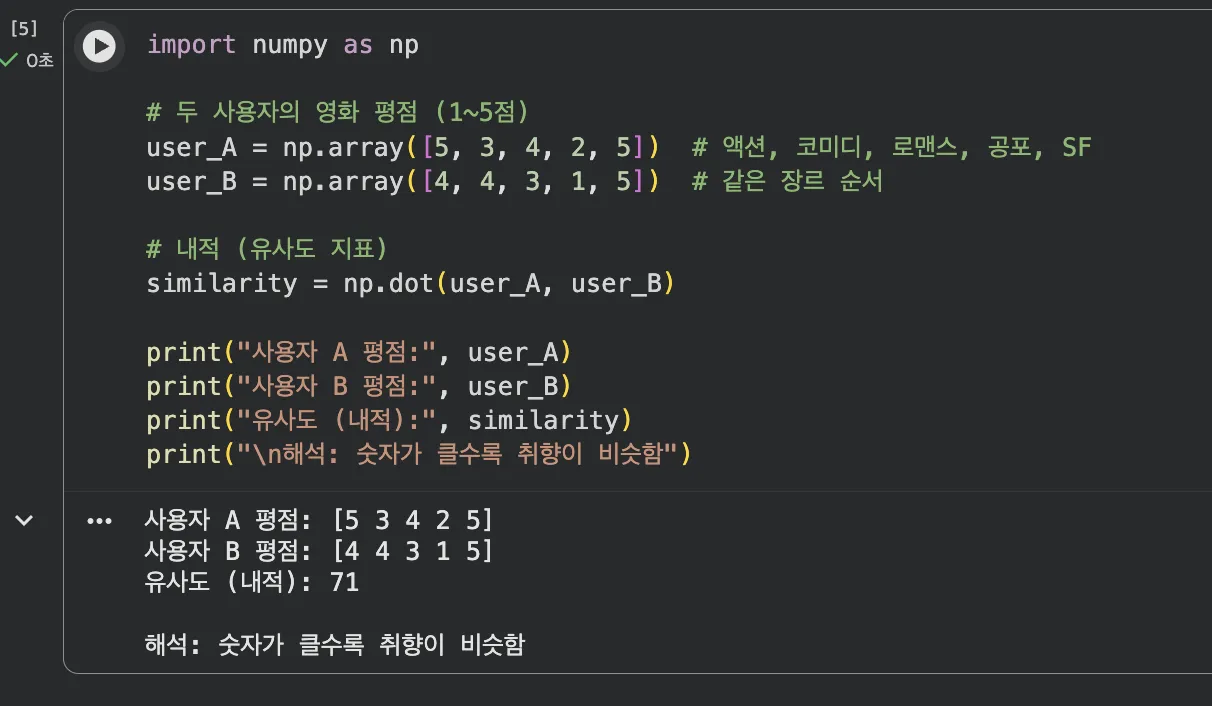Place cursor on the import numpy line
This screenshot has width=1212, height=706.
point(282,45)
